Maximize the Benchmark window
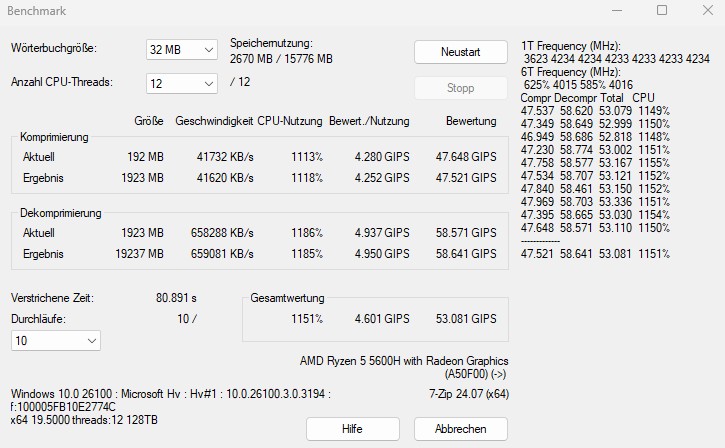The image size is (725, 448). 661,10
